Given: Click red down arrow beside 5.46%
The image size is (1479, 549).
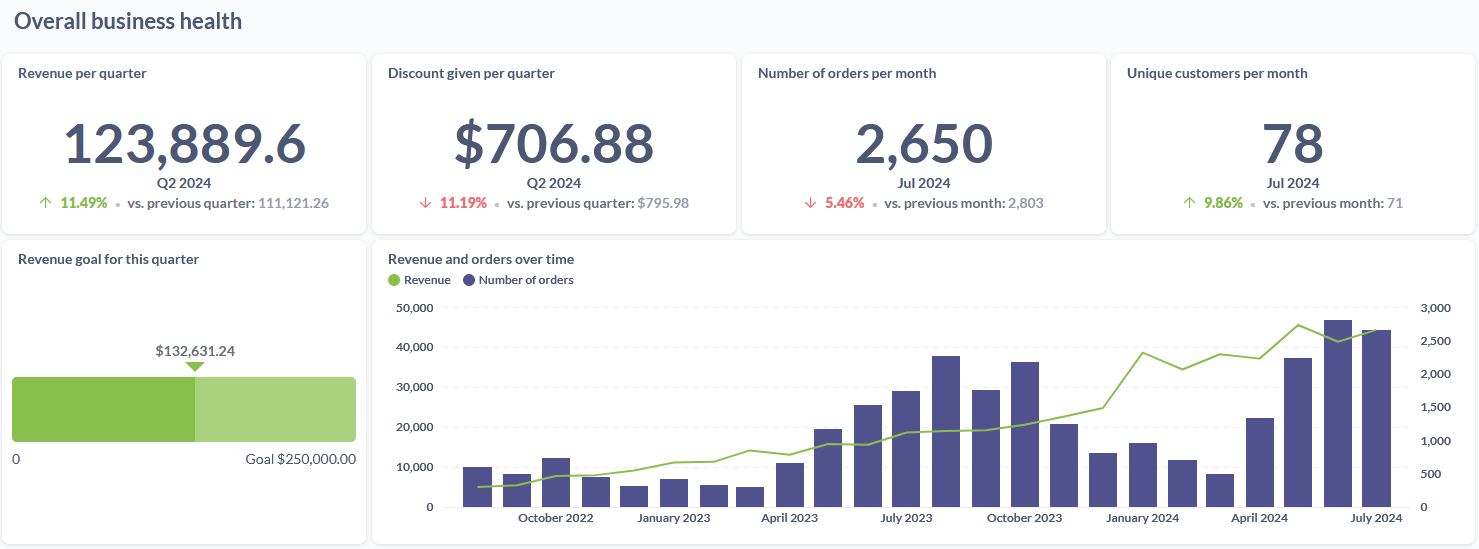Looking at the screenshot, I should pos(810,203).
